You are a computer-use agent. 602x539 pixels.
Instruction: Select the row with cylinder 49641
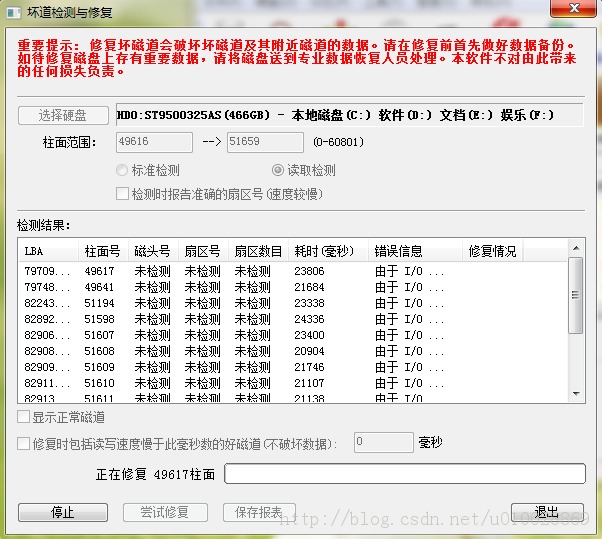[x=293, y=287]
